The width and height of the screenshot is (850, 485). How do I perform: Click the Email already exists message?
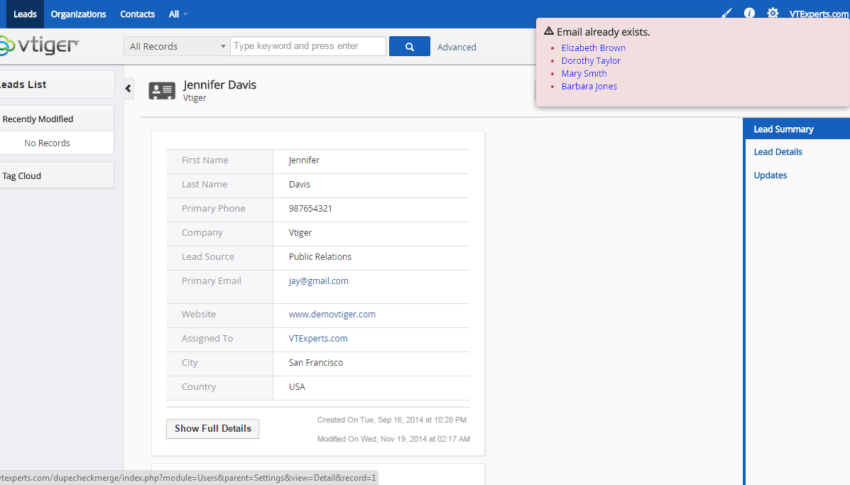point(603,32)
